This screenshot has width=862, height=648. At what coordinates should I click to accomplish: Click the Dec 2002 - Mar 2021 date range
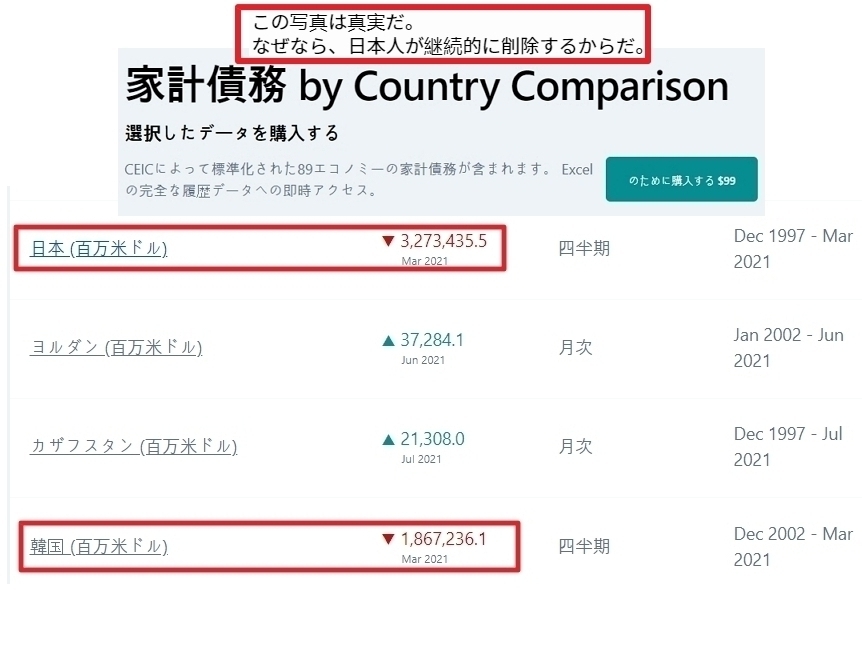(792, 547)
